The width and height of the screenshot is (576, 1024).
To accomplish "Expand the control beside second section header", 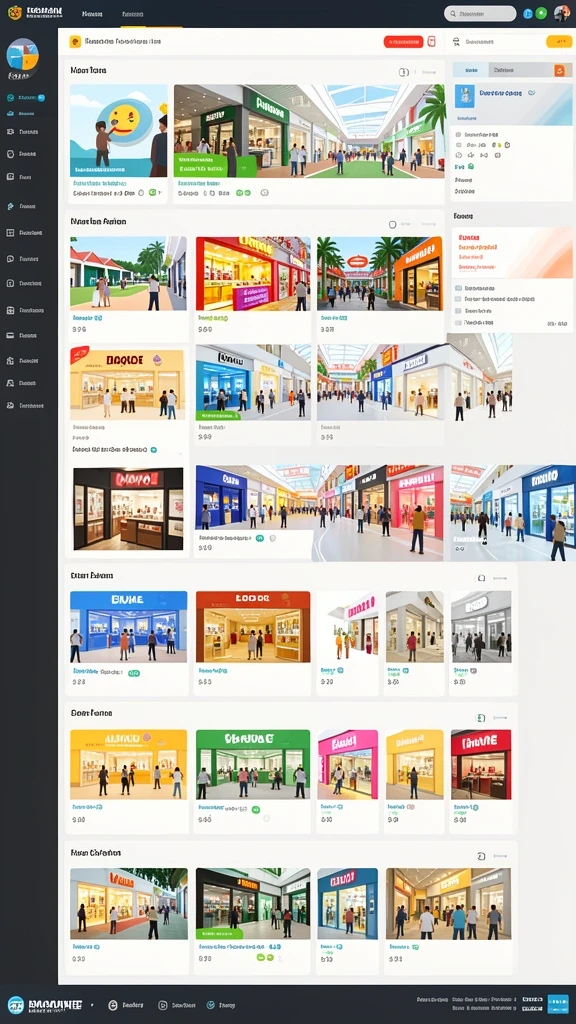I will click(x=392, y=224).
